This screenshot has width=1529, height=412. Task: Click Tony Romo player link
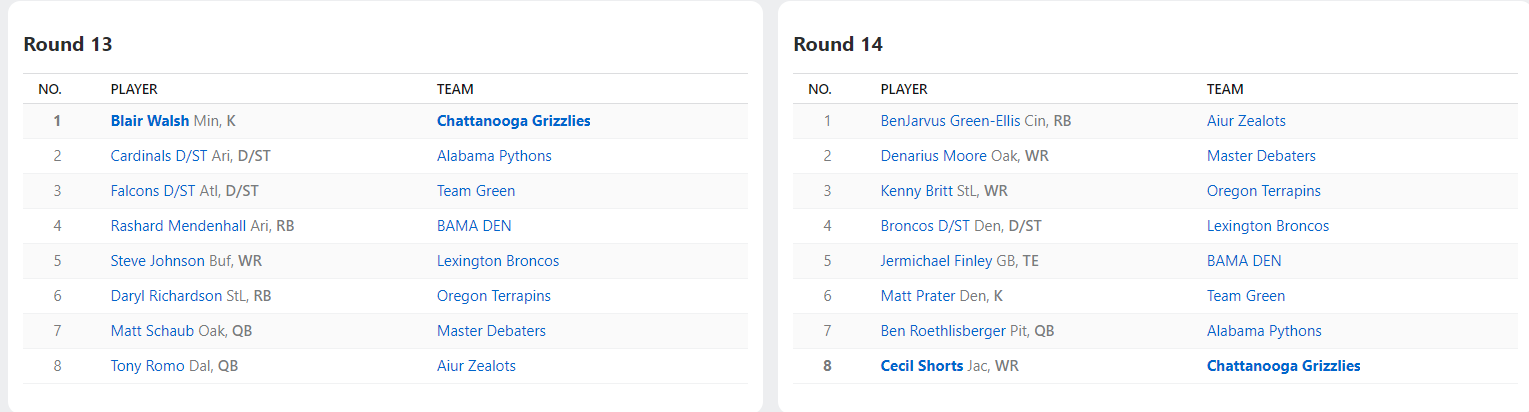[147, 366]
